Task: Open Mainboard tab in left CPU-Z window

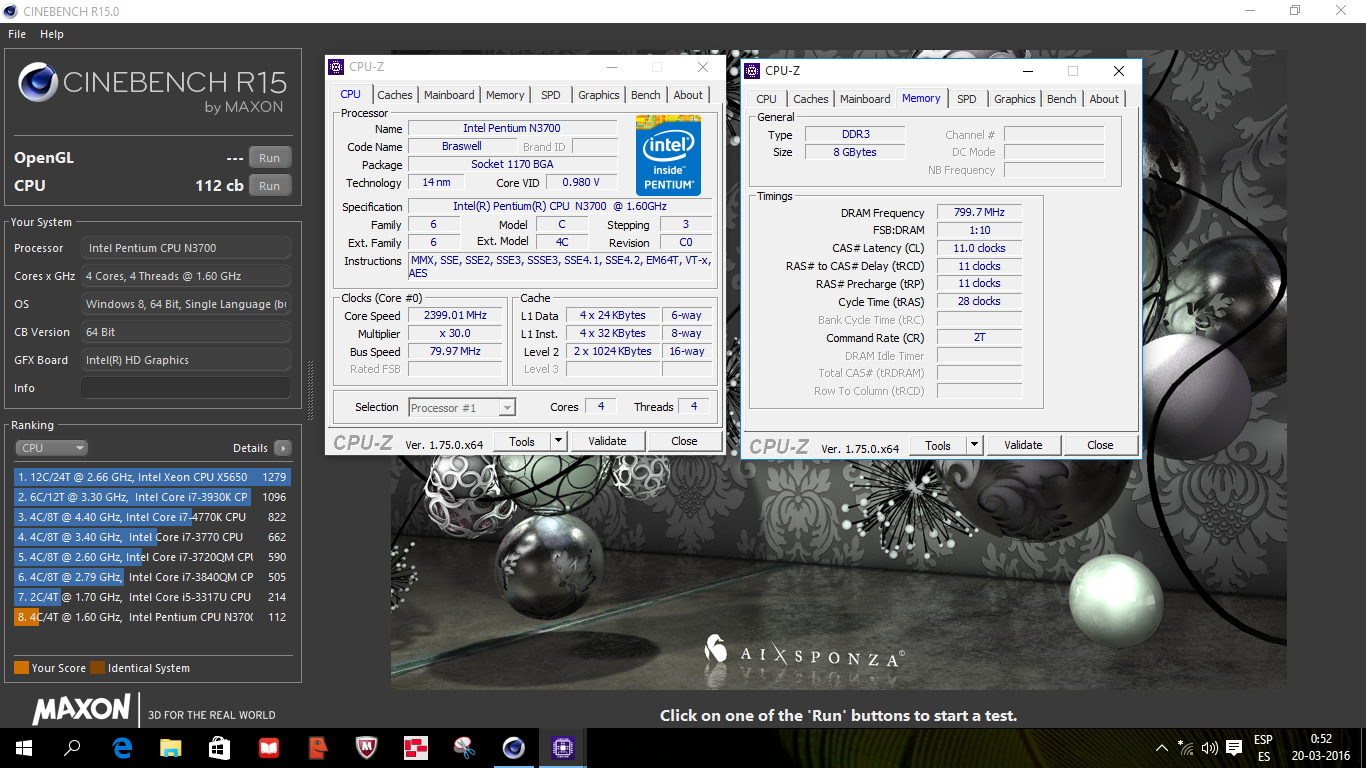Action: pos(449,95)
